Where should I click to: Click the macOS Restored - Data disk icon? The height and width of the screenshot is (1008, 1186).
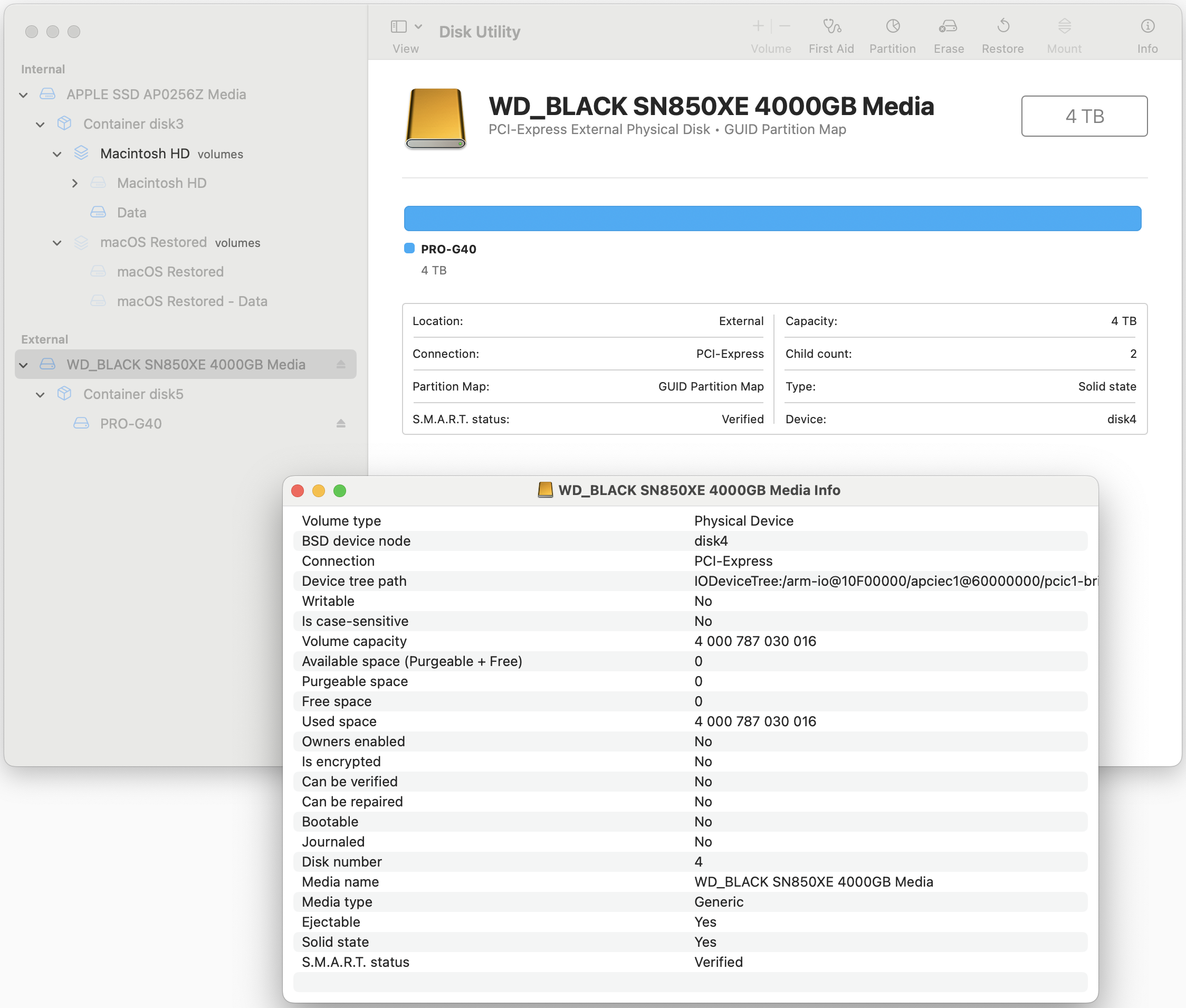tap(98, 301)
